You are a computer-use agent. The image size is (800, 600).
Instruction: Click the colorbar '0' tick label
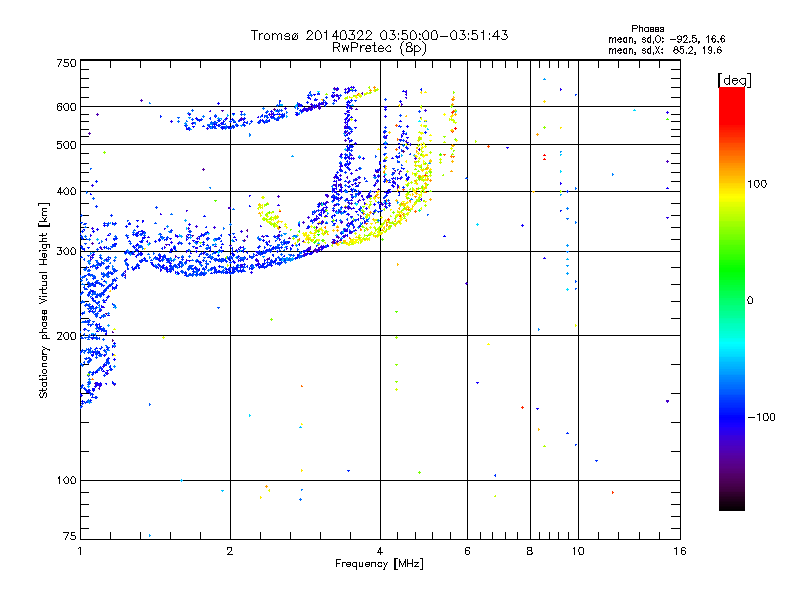[750, 301]
